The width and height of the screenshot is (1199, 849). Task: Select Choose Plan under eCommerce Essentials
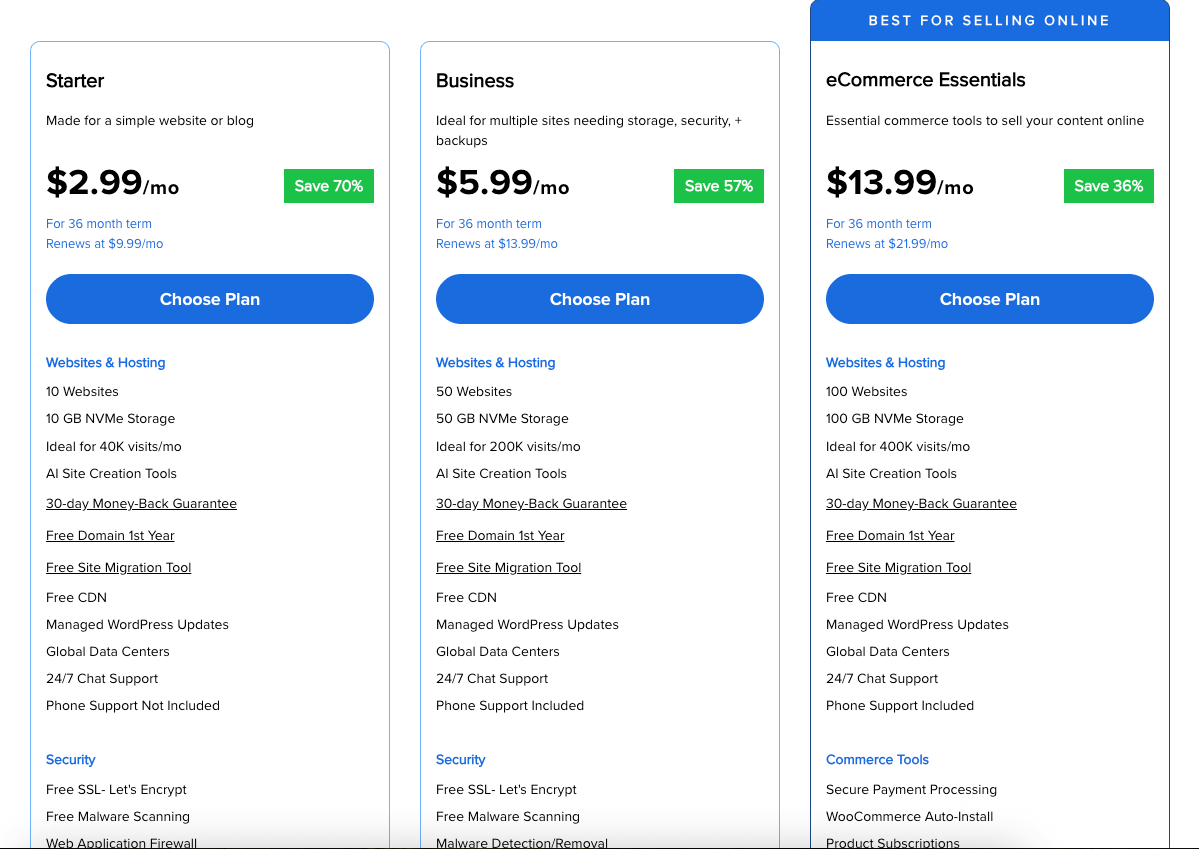tap(990, 299)
